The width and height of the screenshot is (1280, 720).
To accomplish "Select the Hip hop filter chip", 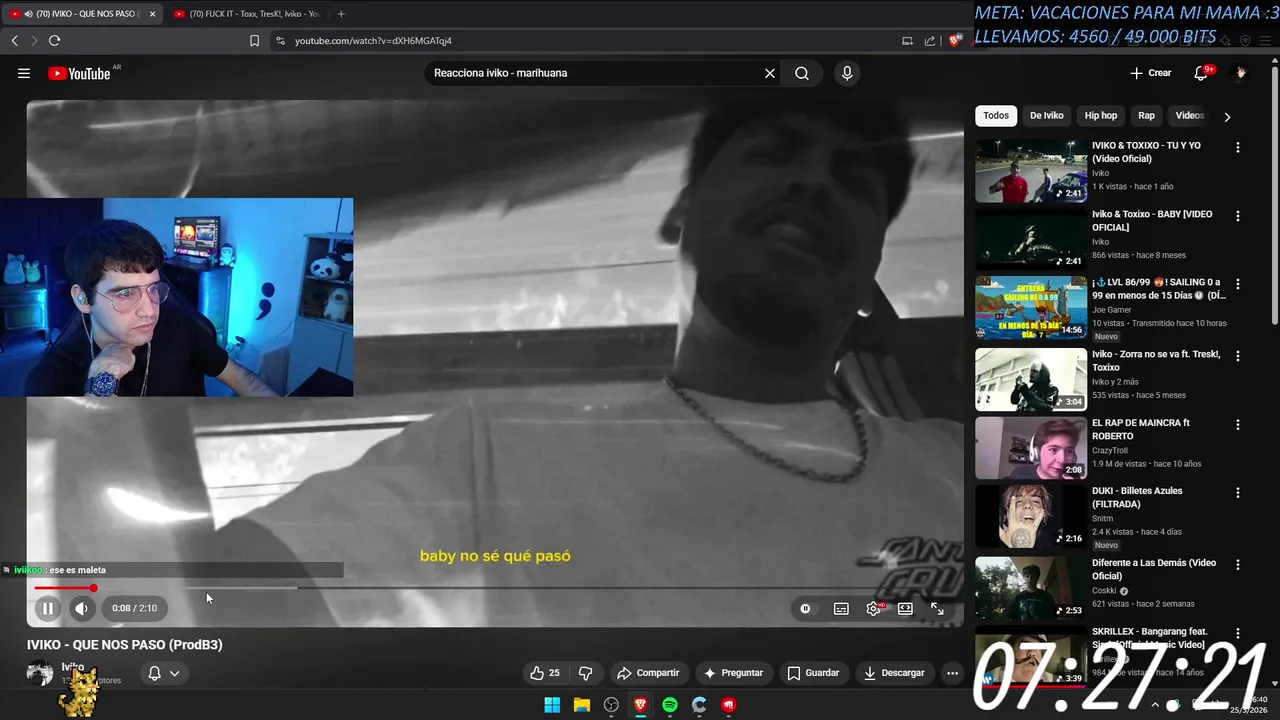I will [x=1101, y=115].
